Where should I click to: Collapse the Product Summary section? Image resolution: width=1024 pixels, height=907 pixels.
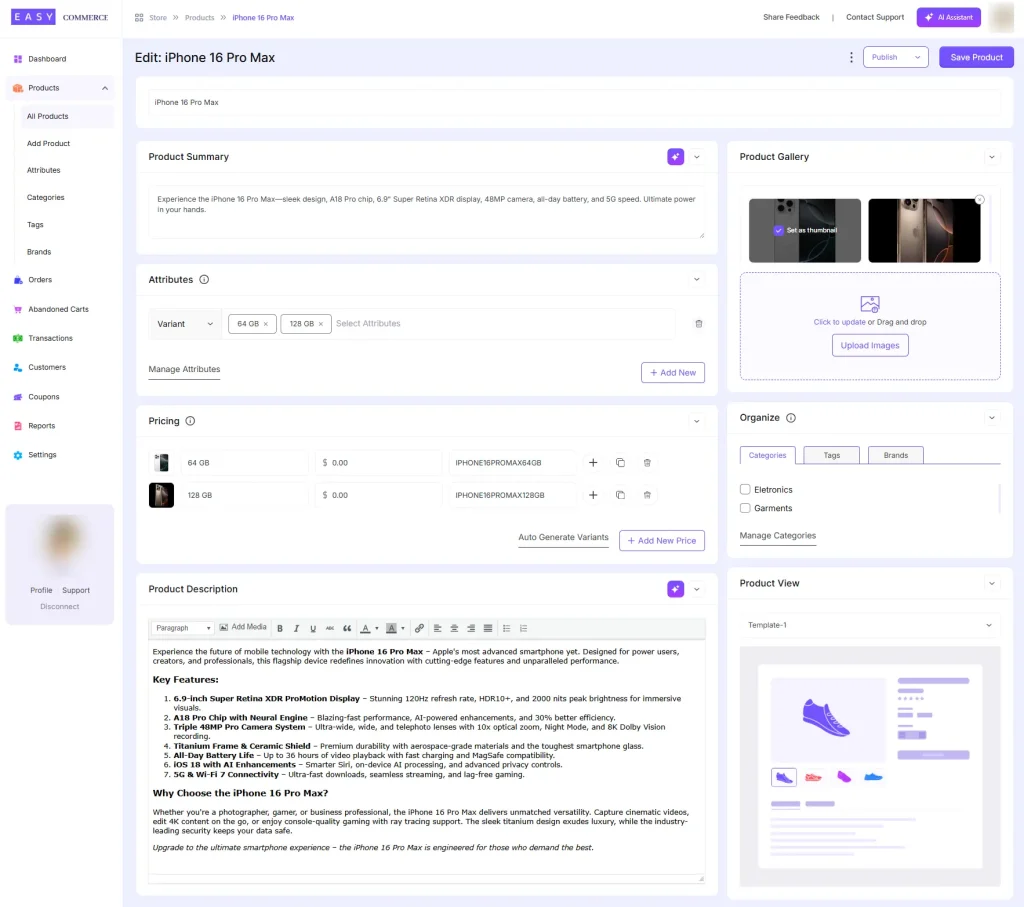click(x=697, y=157)
